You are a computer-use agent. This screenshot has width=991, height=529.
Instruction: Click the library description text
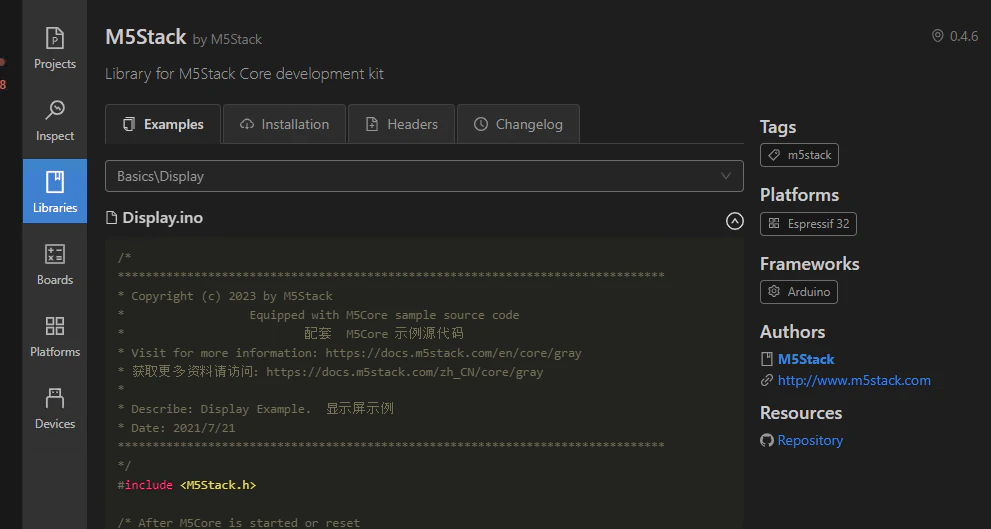coord(245,74)
